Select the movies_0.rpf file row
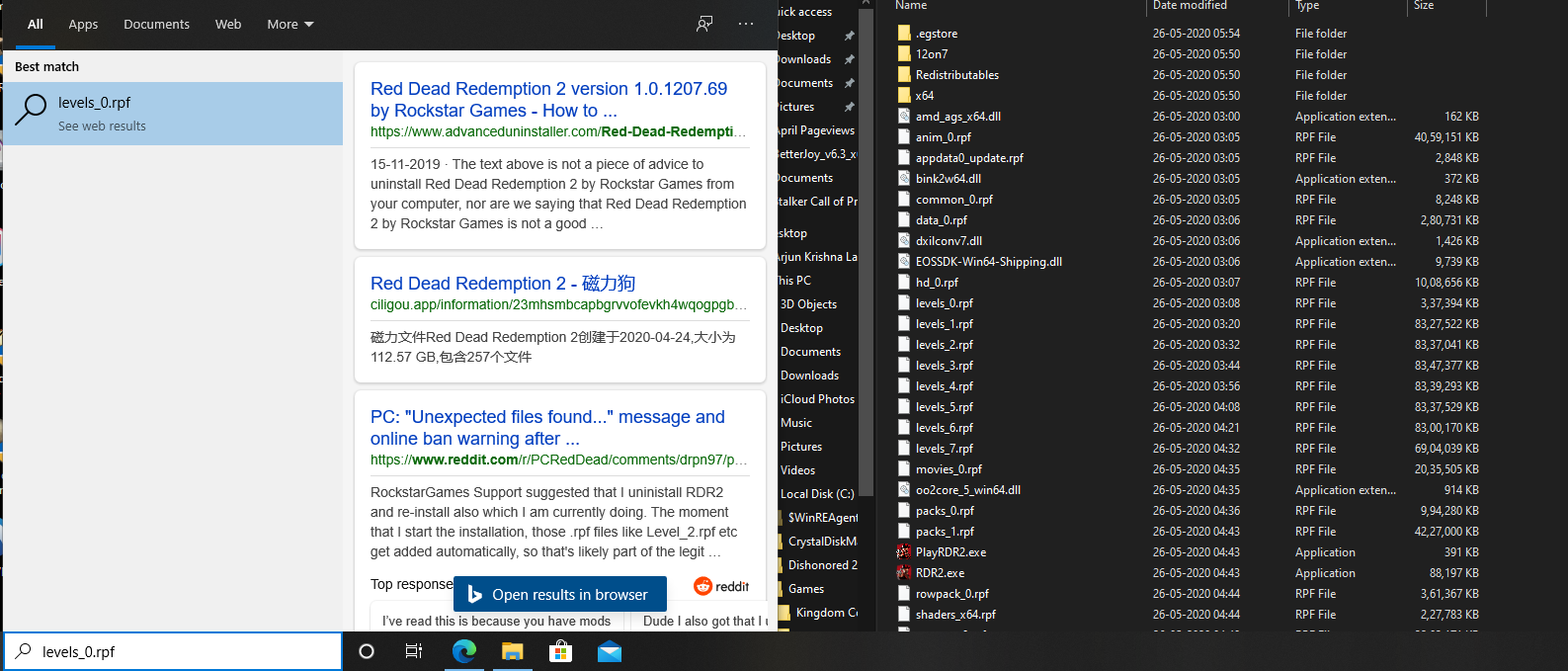 1189,468
